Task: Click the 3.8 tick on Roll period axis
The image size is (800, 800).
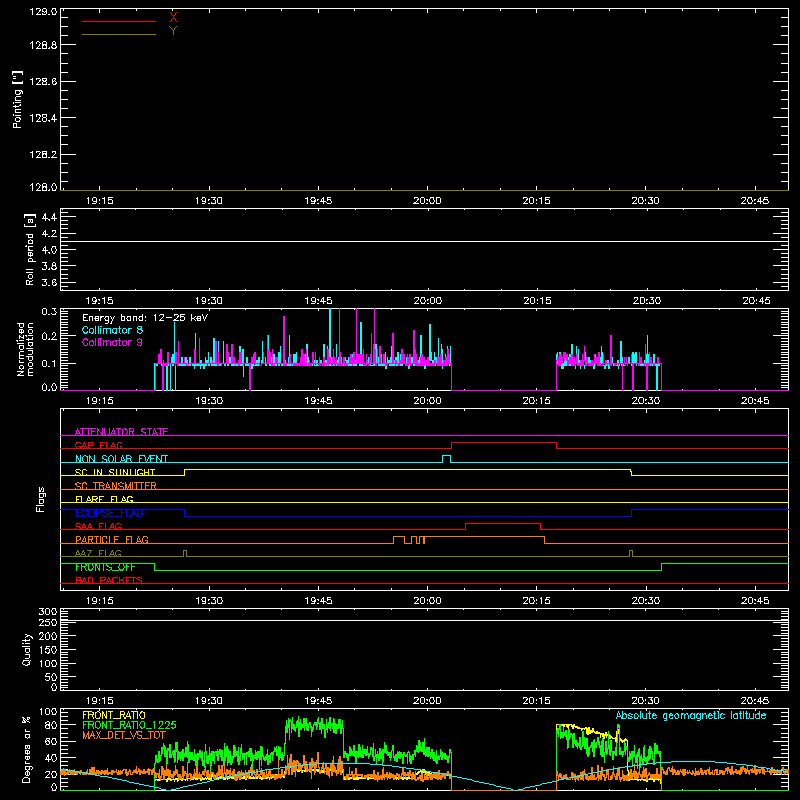Action: 49,266
